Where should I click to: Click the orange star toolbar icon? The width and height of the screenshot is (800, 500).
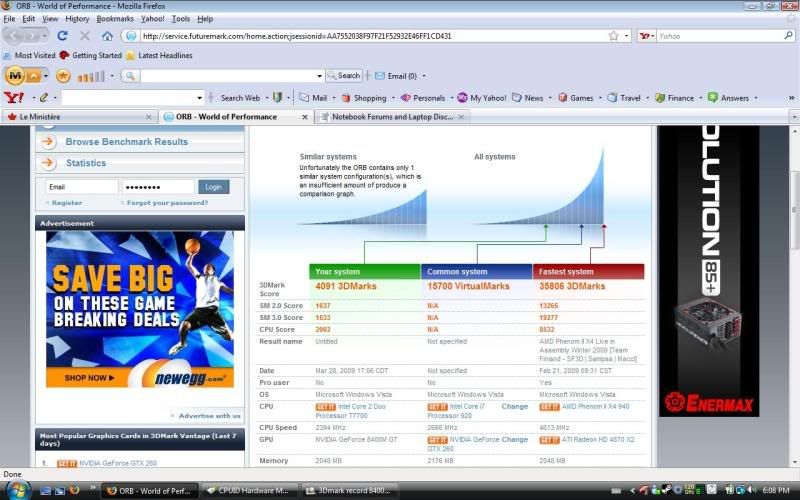point(63,76)
